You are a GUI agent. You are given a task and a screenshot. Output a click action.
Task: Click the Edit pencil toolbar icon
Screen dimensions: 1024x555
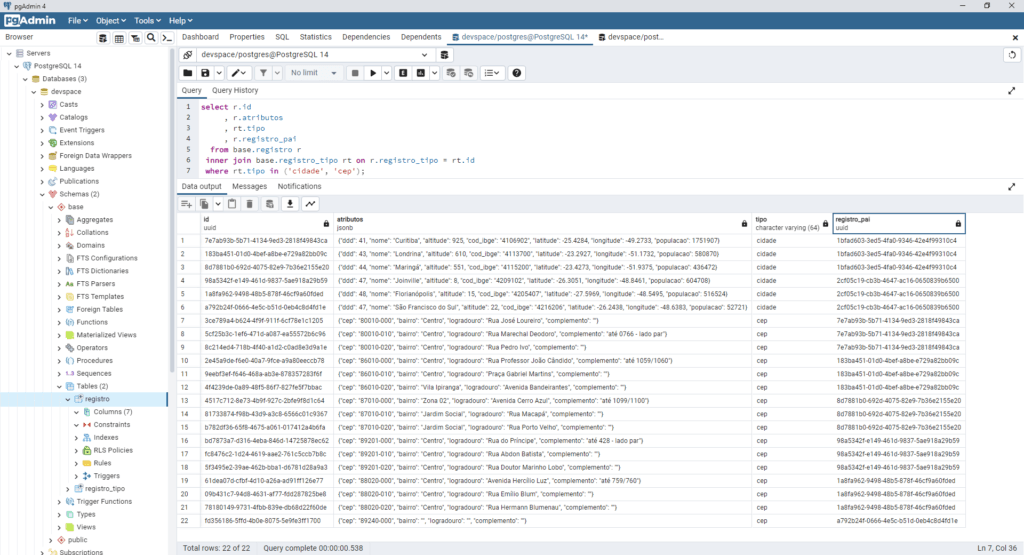coord(236,73)
